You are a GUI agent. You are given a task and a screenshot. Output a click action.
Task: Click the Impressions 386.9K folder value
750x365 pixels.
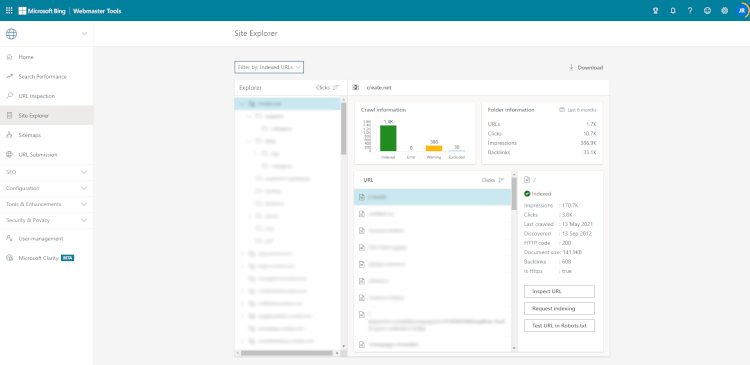[x=589, y=143]
